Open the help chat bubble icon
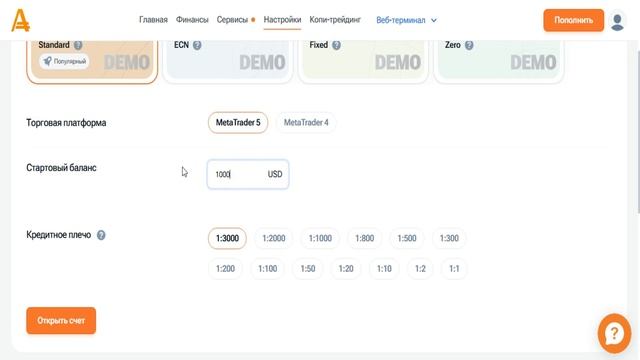 point(614,333)
